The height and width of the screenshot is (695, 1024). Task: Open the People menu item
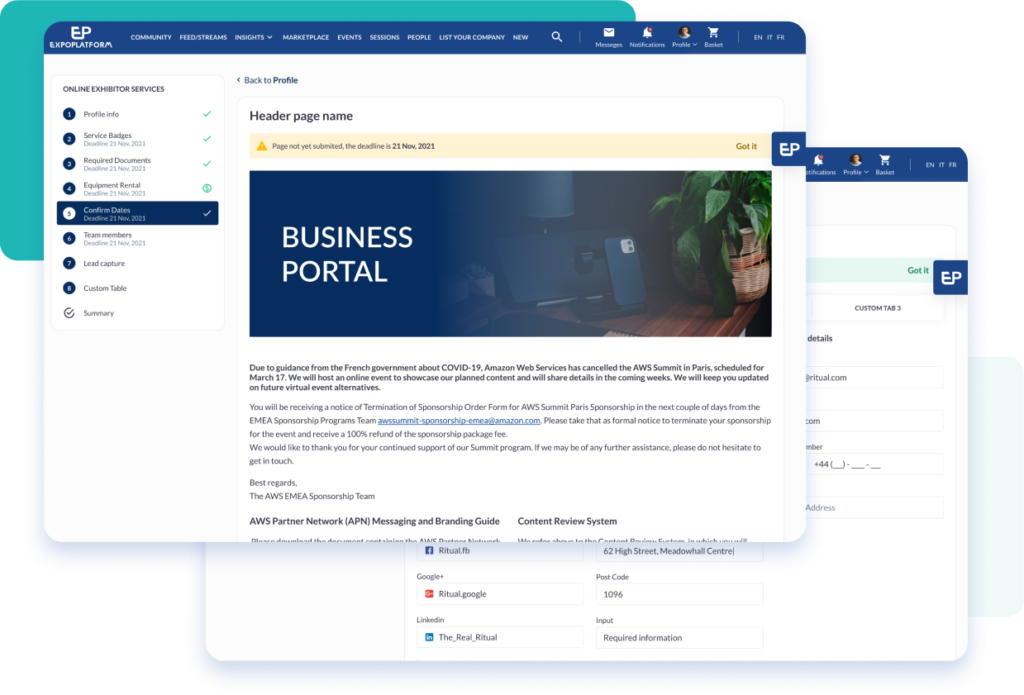(x=419, y=37)
